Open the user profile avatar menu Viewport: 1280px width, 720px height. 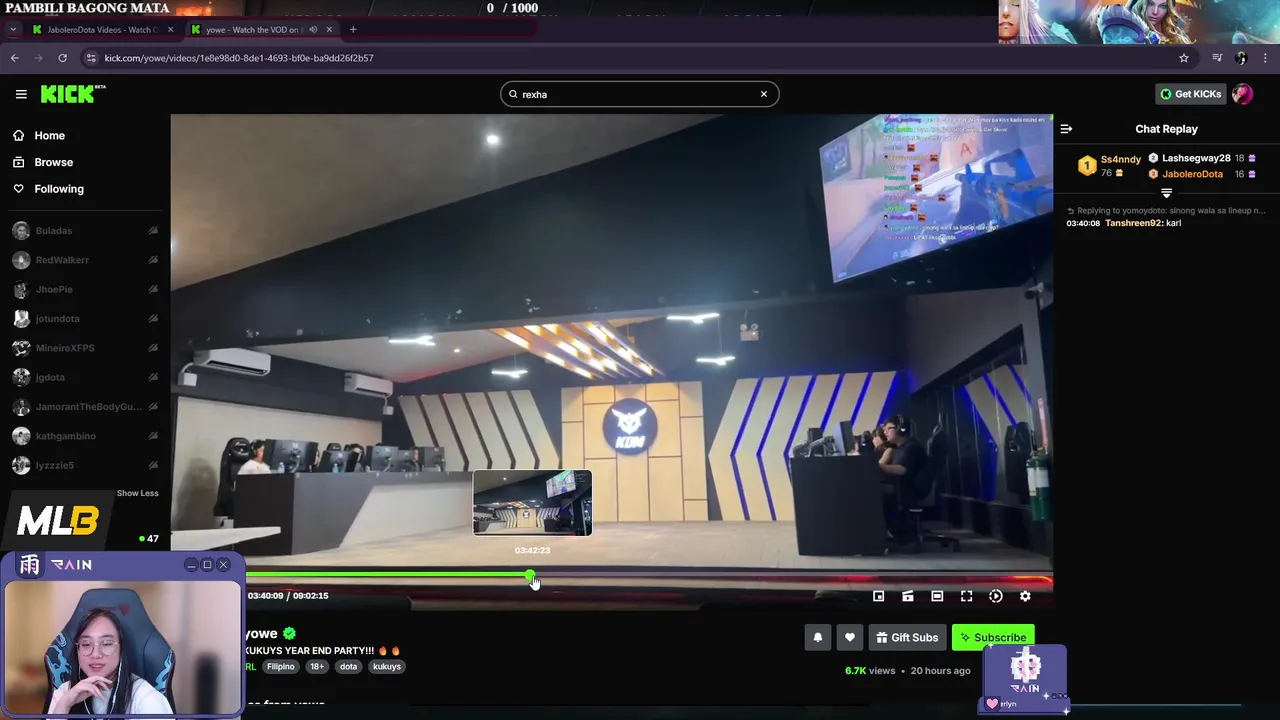click(x=1242, y=94)
